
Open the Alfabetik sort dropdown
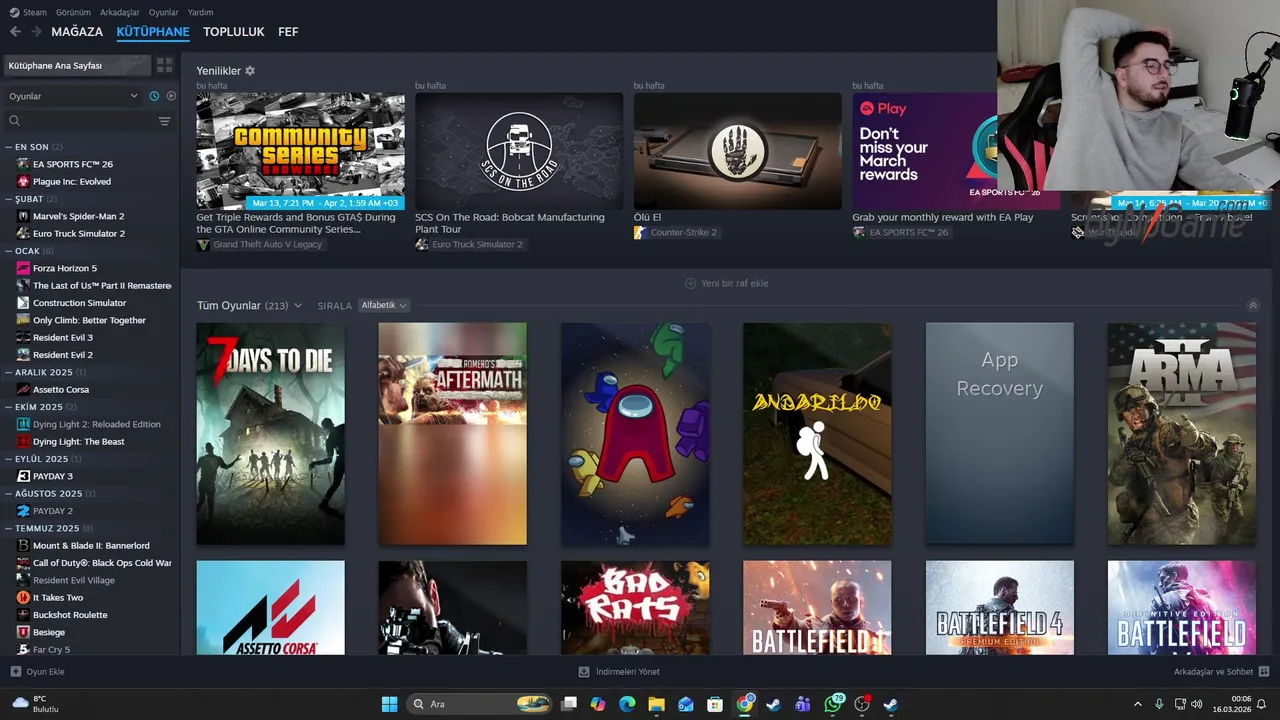tap(383, 305)
